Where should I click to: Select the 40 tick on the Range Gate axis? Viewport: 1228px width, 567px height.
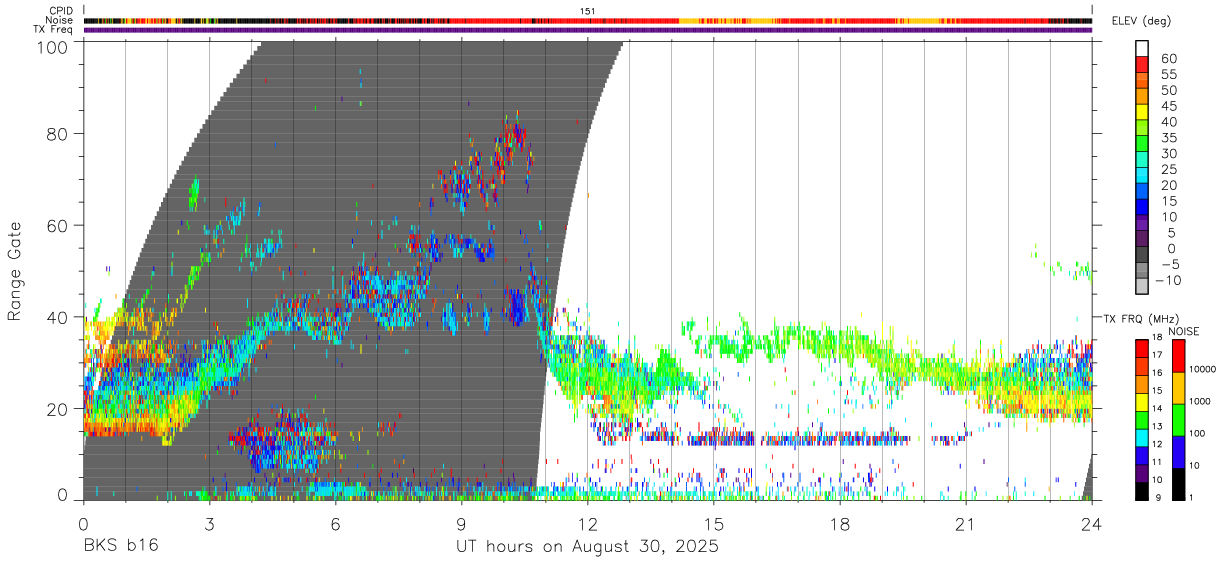point(59,317)
